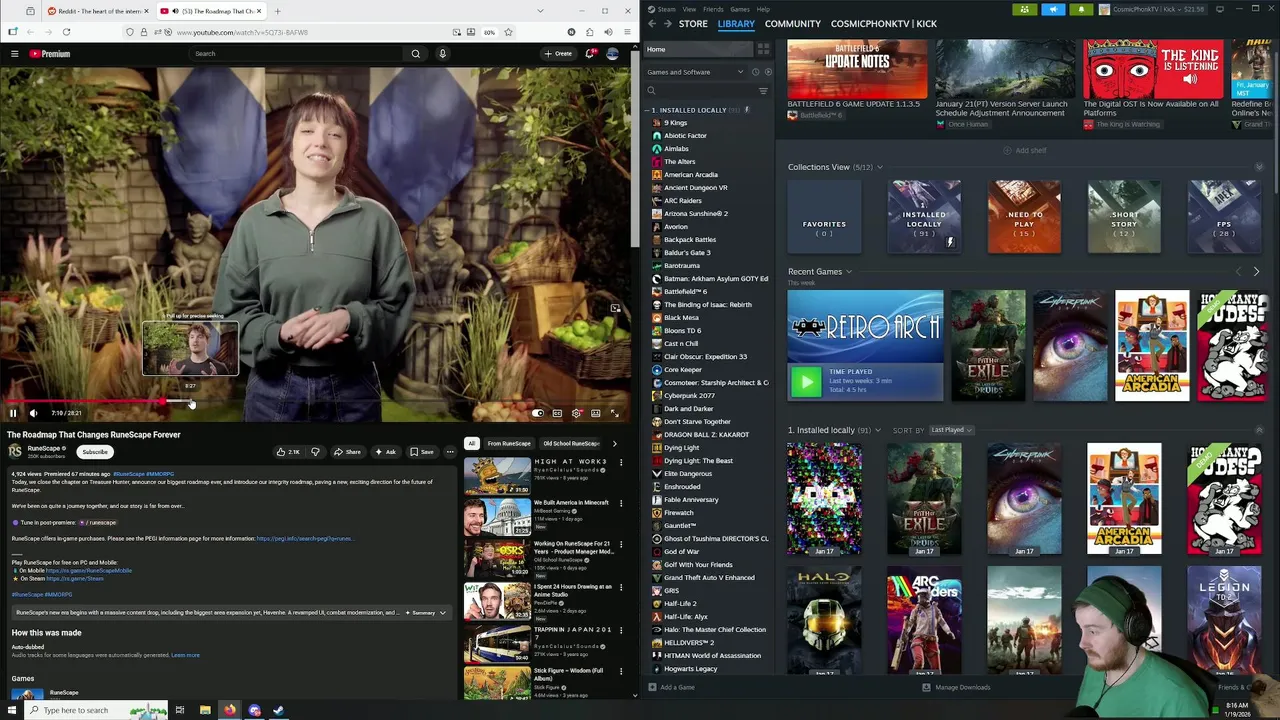Mute the YouTube video volume

(x=33, y=413)
